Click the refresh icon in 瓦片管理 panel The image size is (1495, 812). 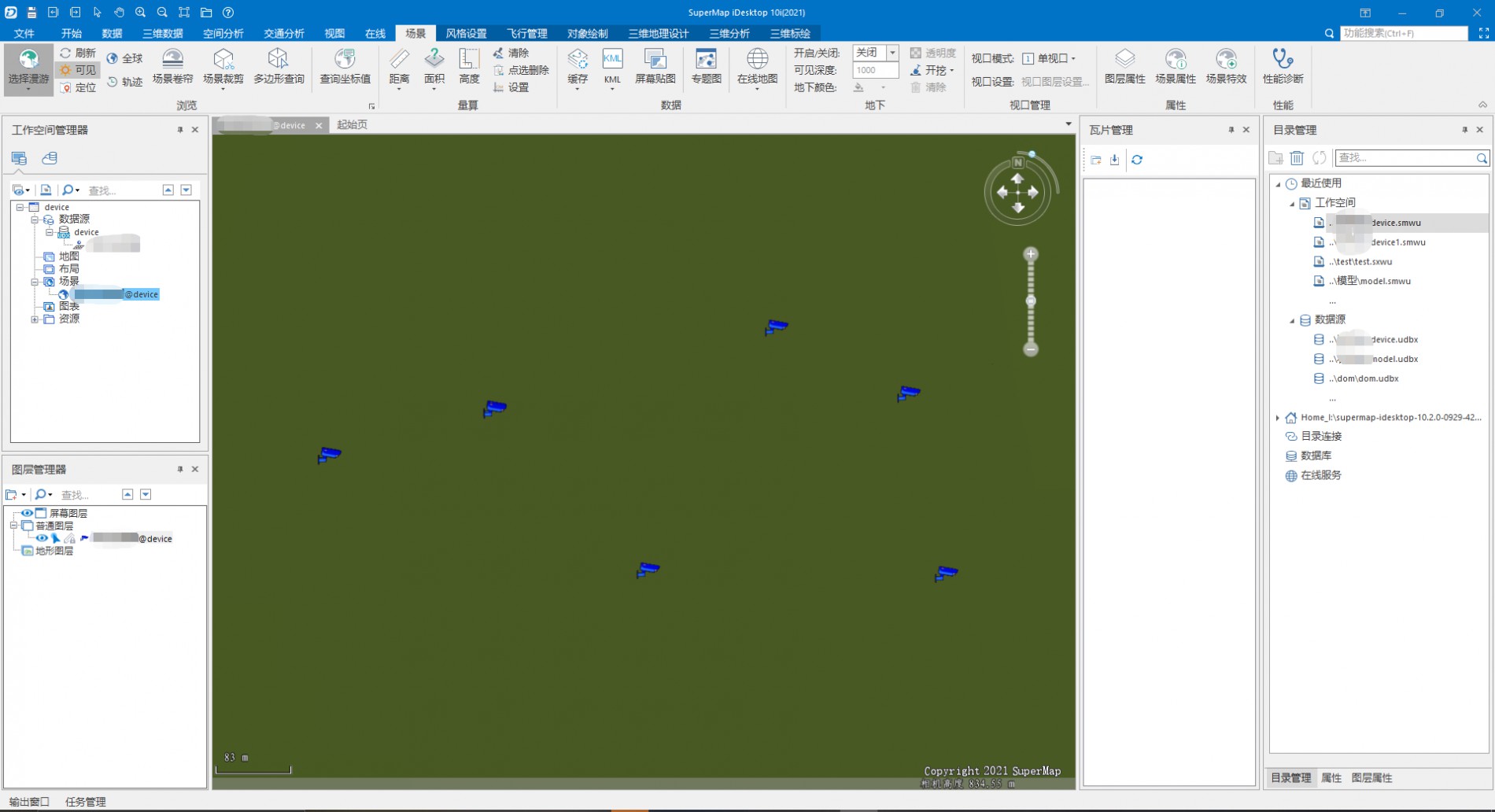(x=1137, y=160)
